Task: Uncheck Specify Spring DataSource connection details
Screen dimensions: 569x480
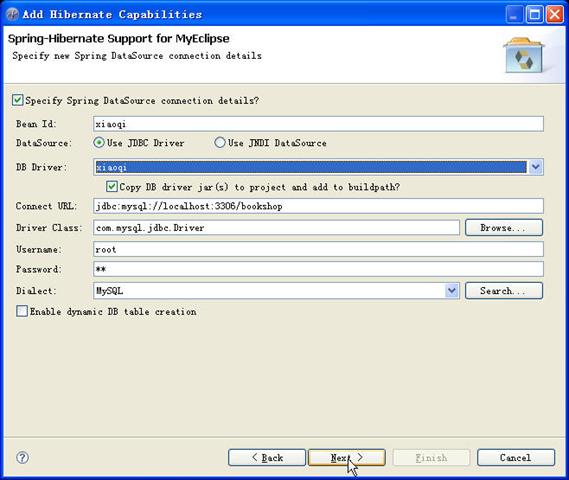Action: click(x=17, y=100)
